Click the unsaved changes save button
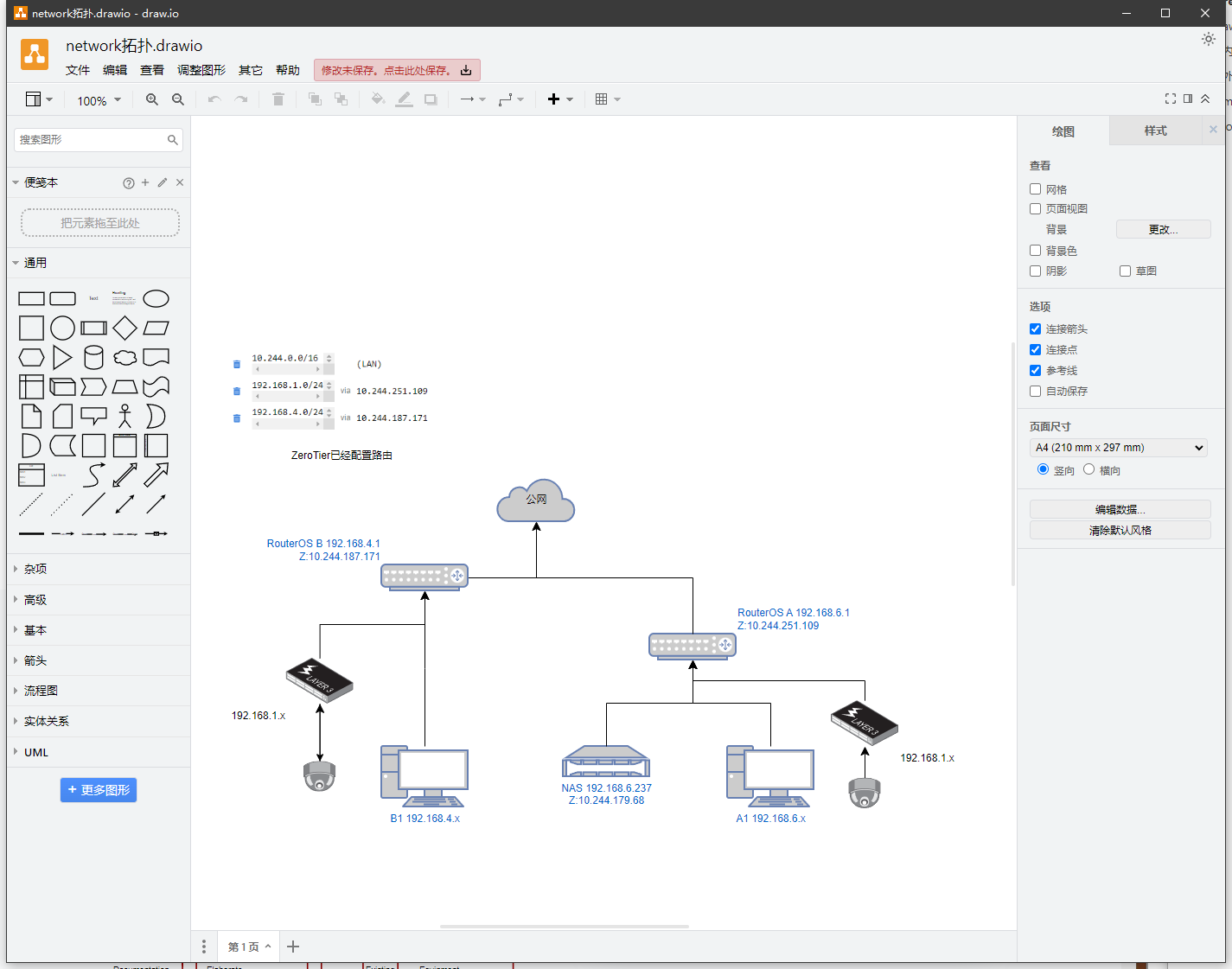1232x969 pixels. (397, 70)
